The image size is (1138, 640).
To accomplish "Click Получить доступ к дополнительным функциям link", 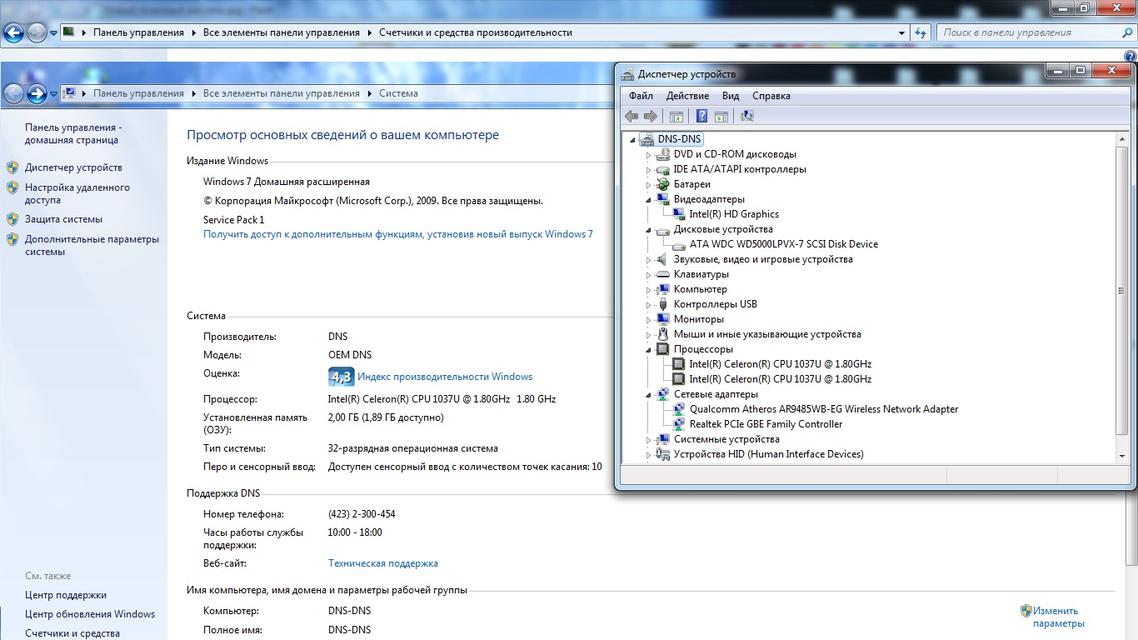I will tap(398, 234).
